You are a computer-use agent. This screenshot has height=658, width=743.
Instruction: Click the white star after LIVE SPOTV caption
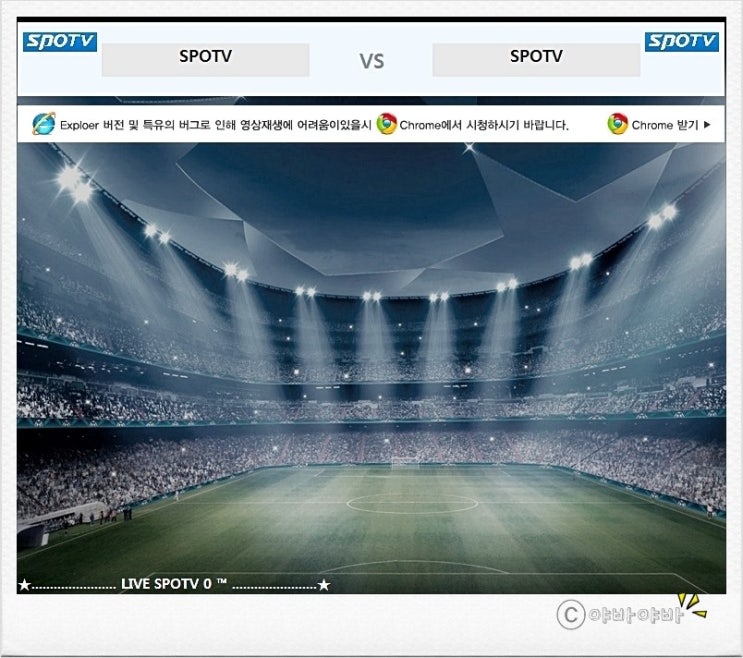click(x=324, y=585)
